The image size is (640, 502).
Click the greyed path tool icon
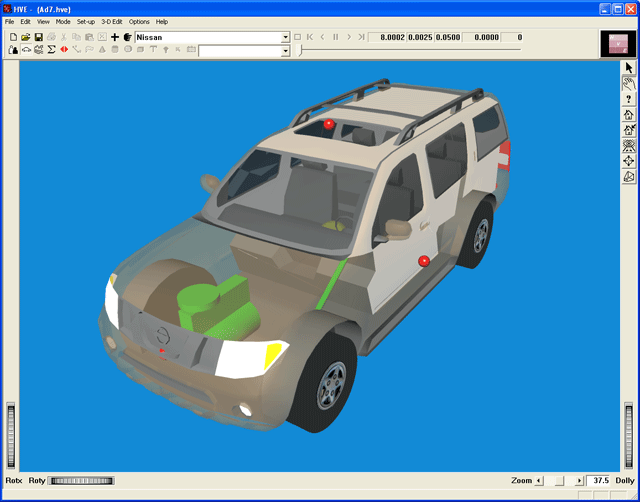(77, 50)
